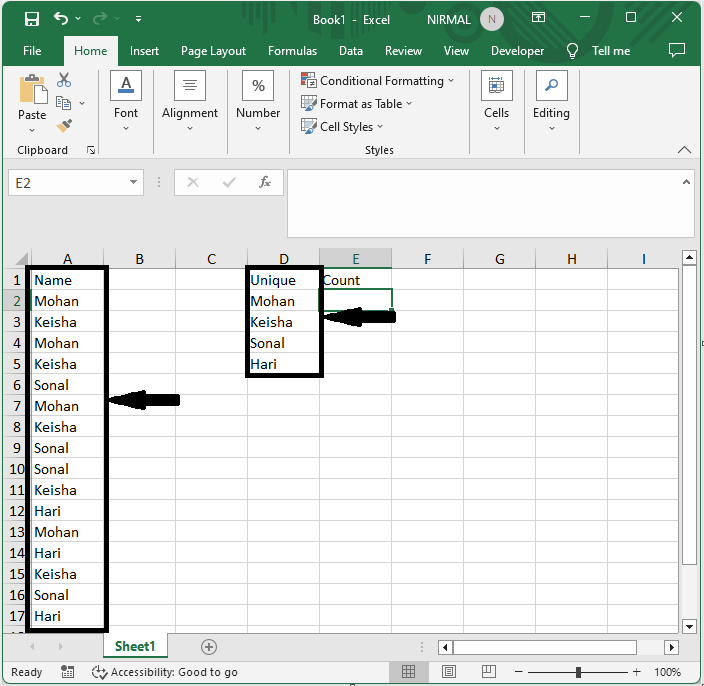Collapse formula bar with caret

click(x=686, y=182)
